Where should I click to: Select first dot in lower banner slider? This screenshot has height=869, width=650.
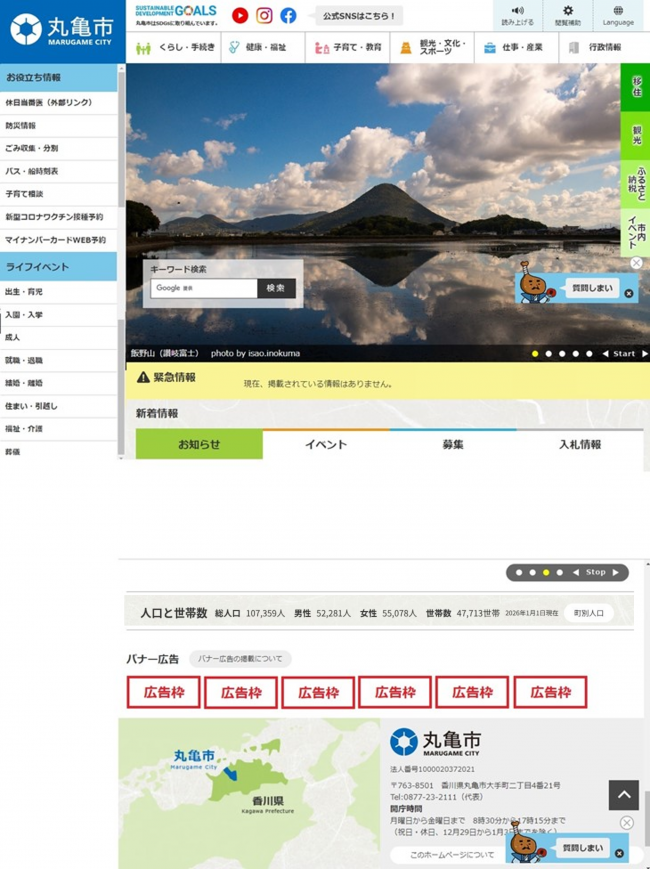(519, 572)
